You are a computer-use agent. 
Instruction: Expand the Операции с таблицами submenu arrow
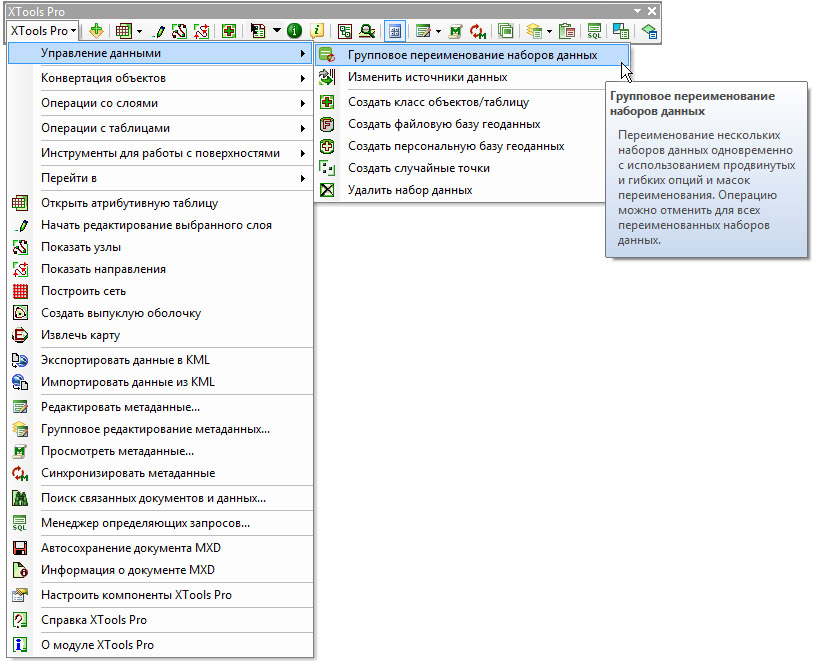pos(303,128)
